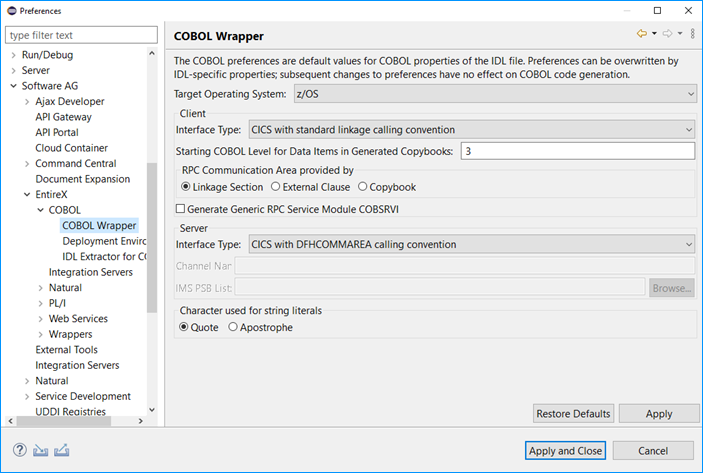This screenshot has width=703, height=473.
Task: Expand the Ajax Developer node
Action: (27, 102)
